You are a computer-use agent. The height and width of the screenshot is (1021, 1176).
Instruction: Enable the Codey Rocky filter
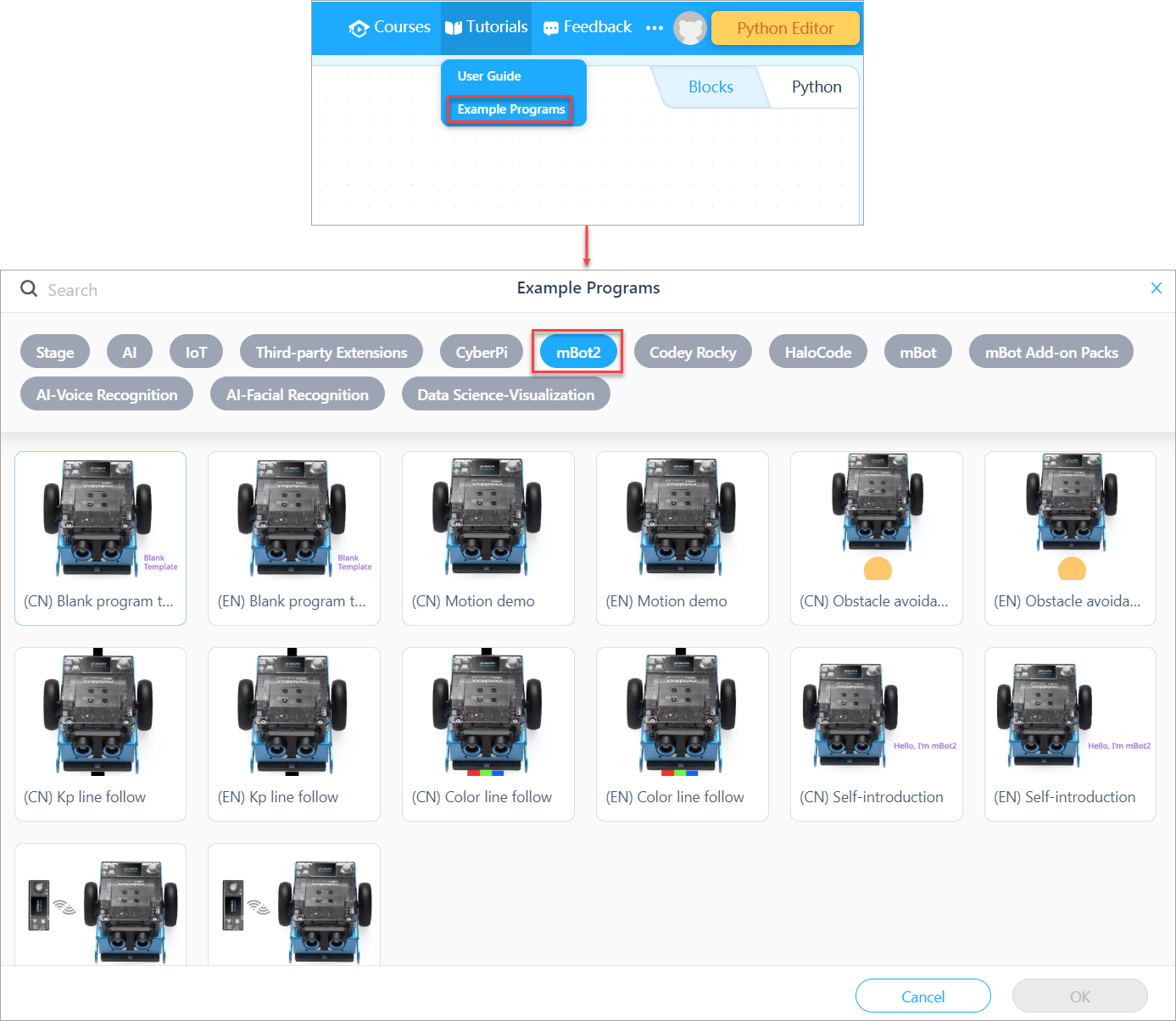coord(693,353)
